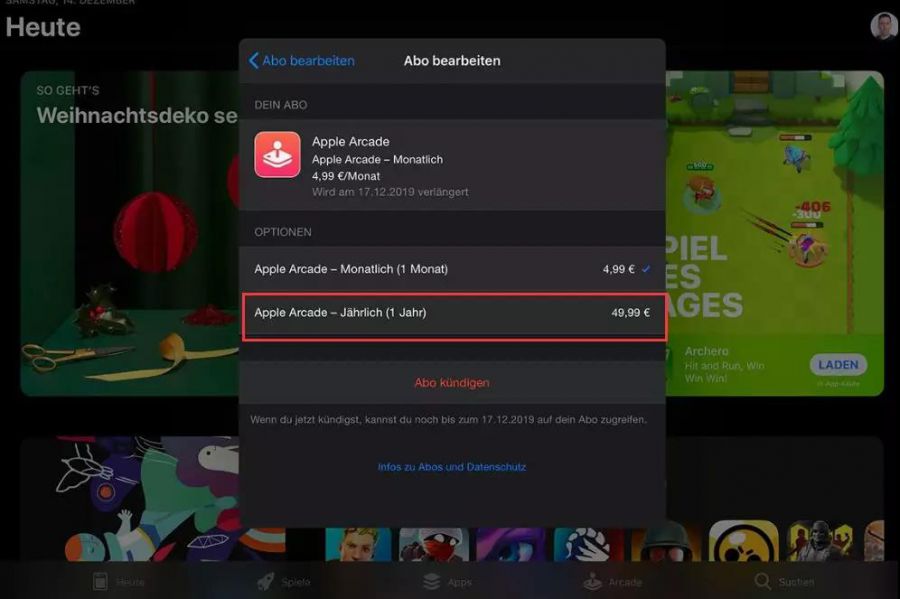Switch to the Spiele tab

284,582
